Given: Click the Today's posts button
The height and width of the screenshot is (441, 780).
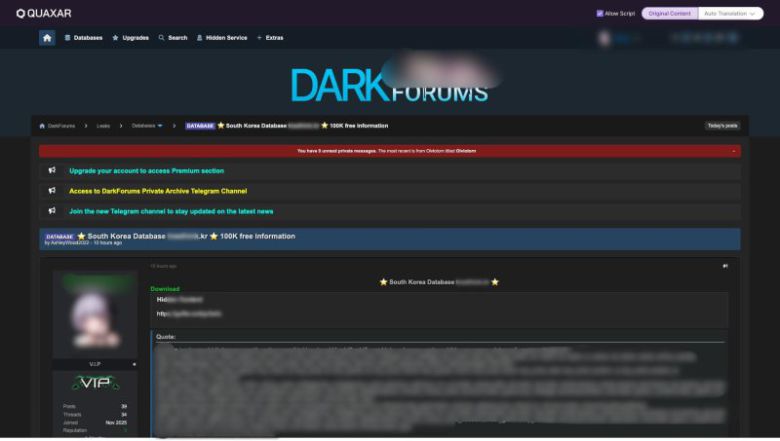Looking at the screenshot, I should pos(722,126).
